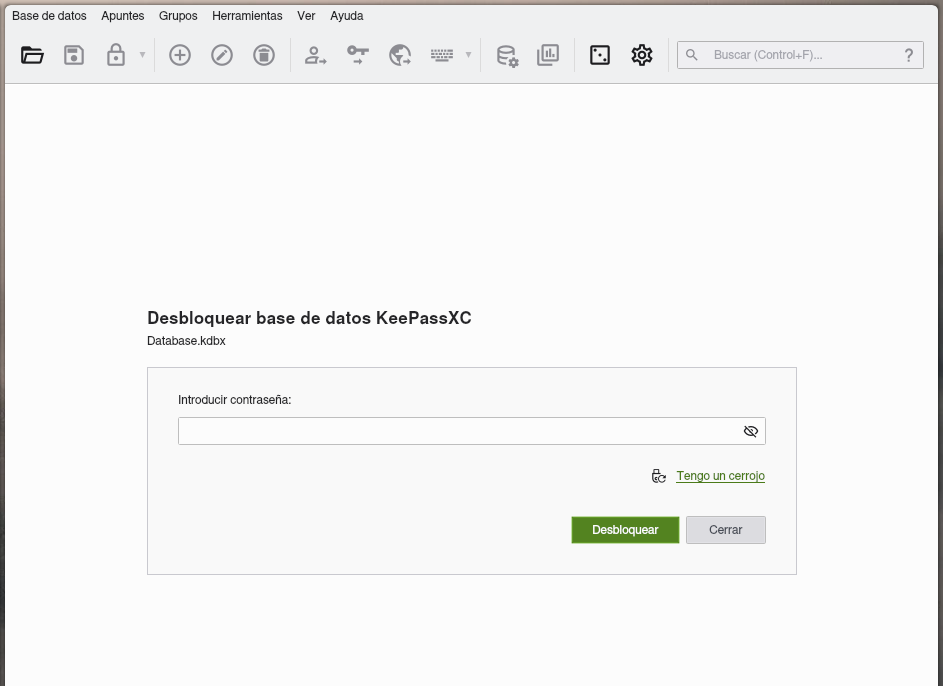Click the save database floppy icon

(74, 55)
